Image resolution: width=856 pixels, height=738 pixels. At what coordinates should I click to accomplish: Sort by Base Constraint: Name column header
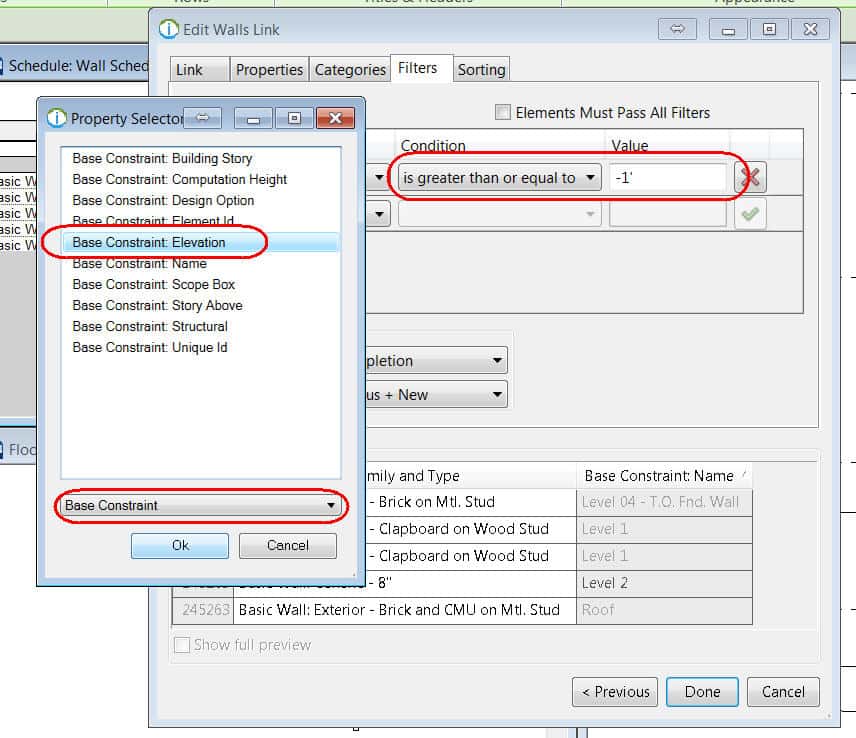click(664, 475)
